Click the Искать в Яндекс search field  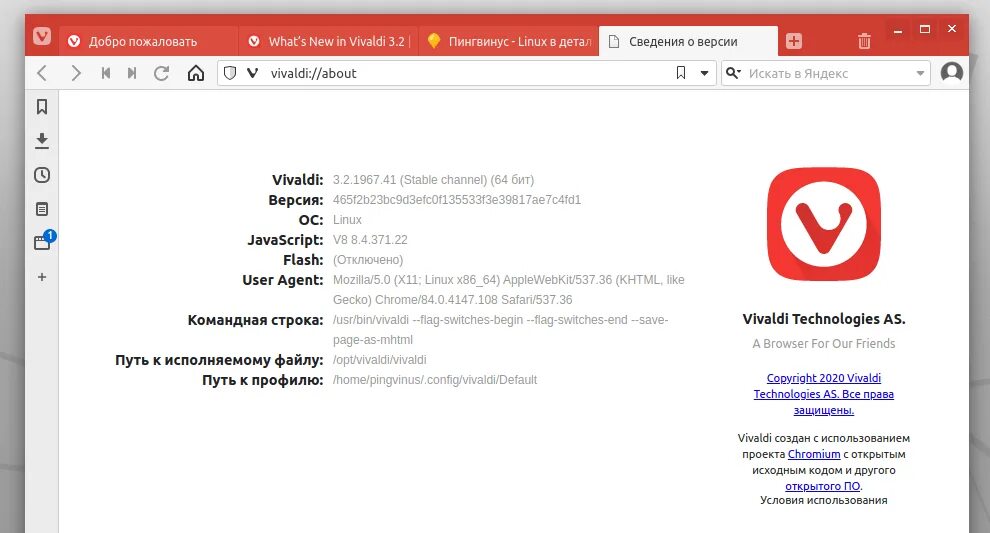[x=828, y=73]
